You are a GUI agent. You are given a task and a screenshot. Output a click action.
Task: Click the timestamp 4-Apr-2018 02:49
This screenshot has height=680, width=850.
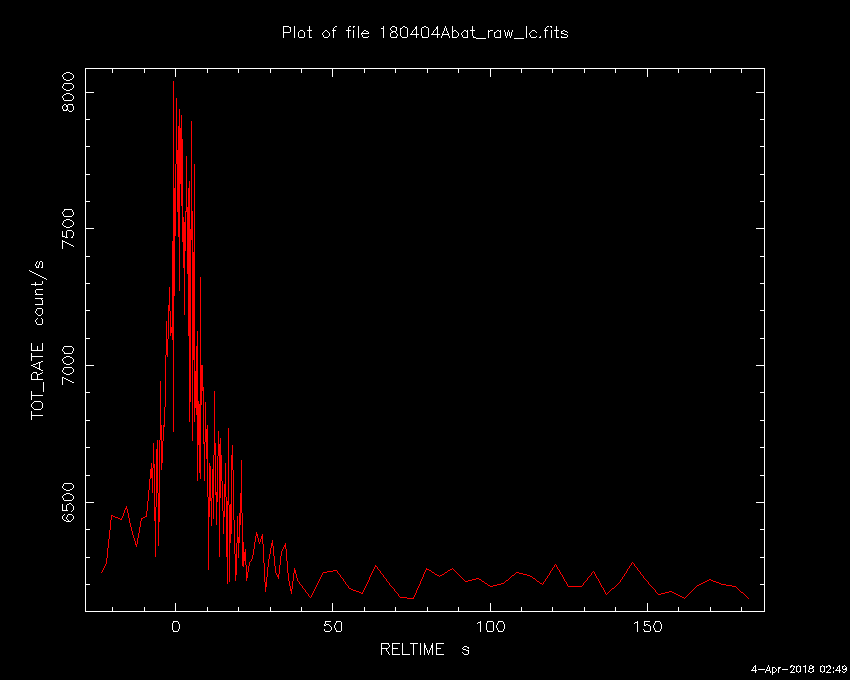coord(799,669)
